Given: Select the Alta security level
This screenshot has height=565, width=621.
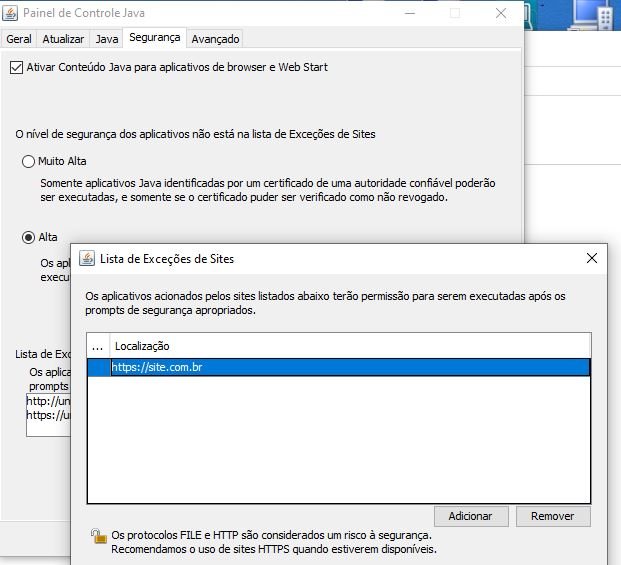Looking at the screenshot, I should [28, 238].
